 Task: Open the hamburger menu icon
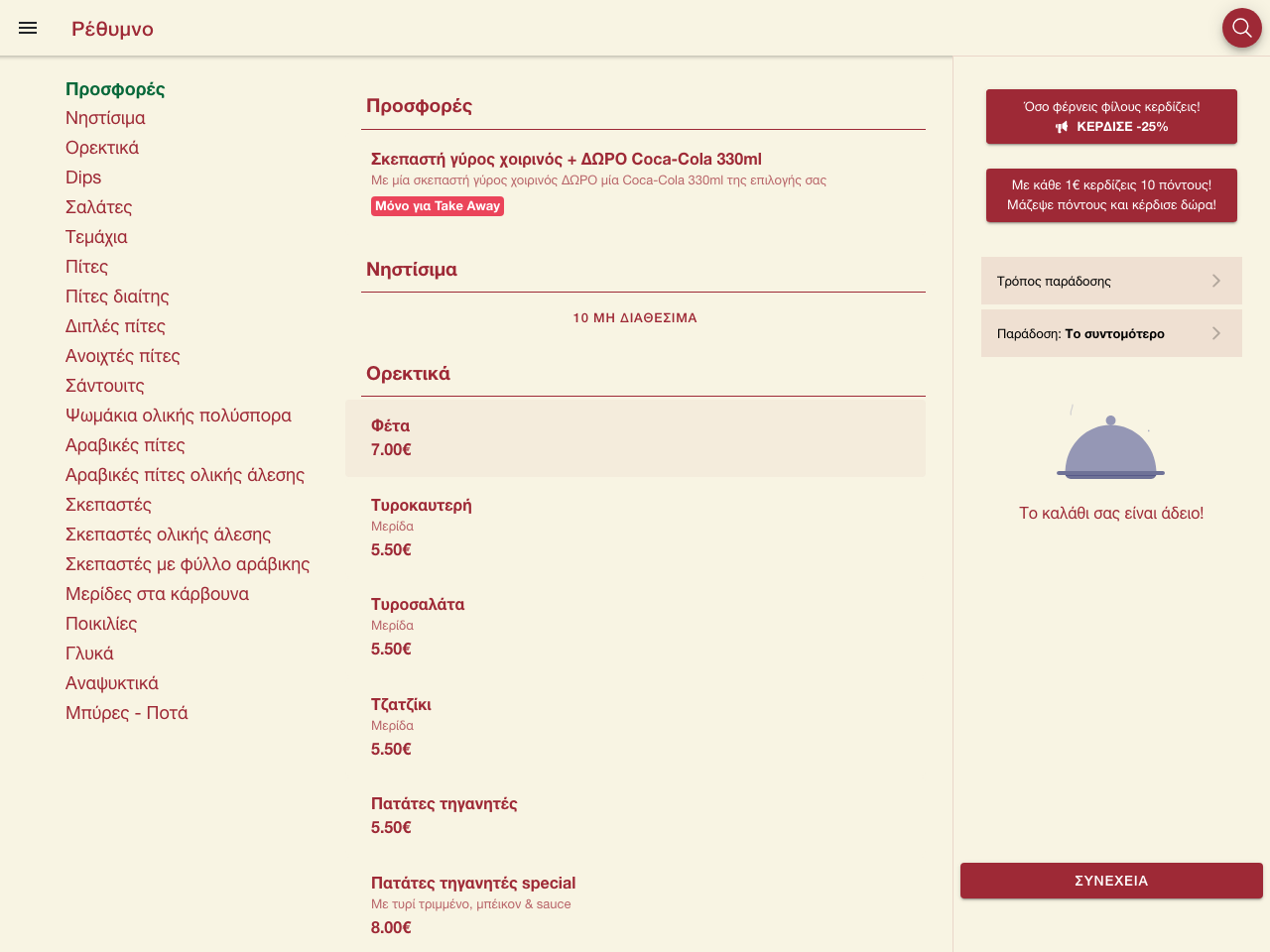[28, 28]
